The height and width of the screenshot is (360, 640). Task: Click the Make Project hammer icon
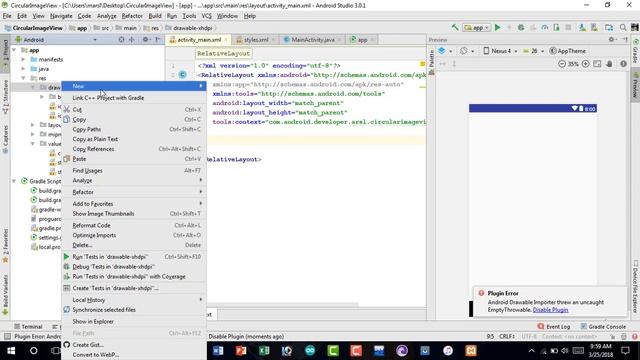pos(455,28)
